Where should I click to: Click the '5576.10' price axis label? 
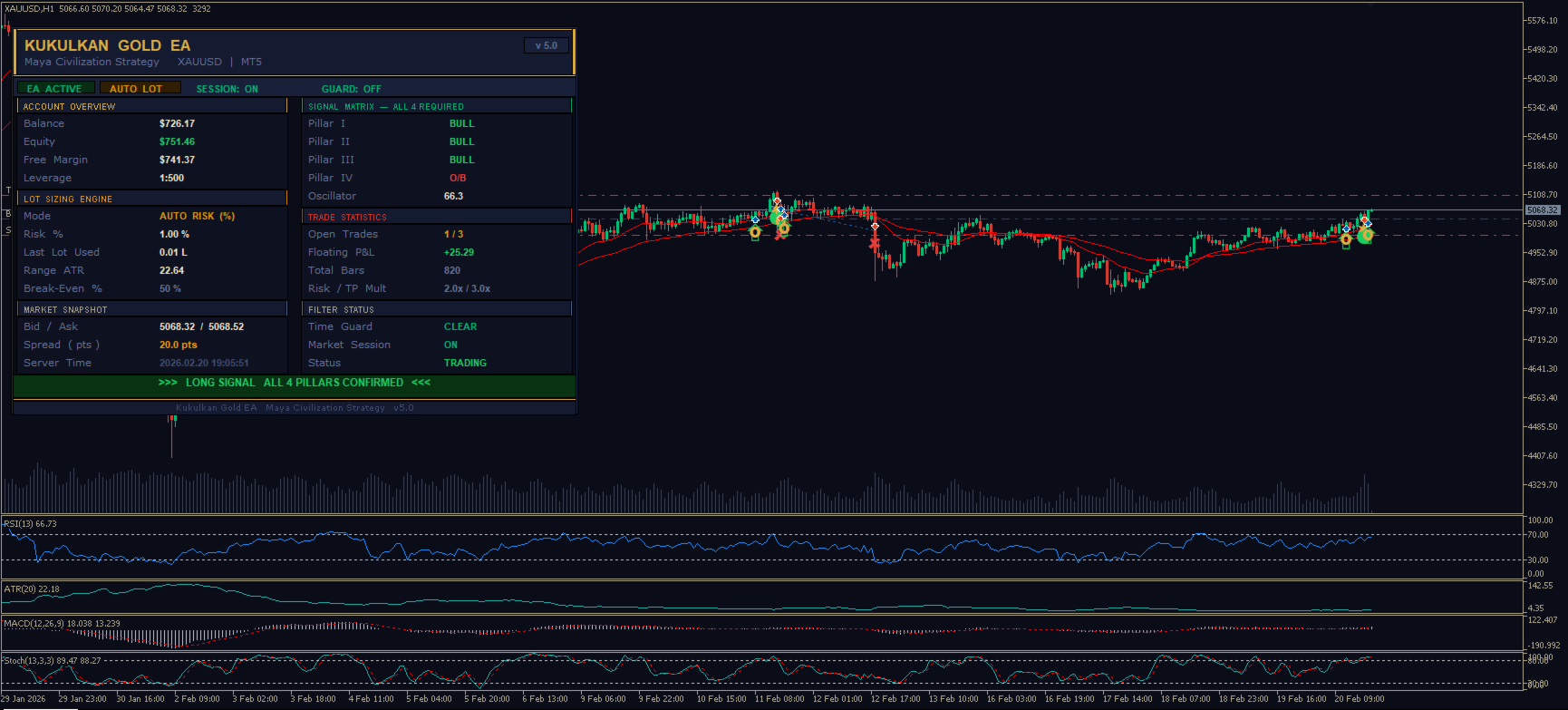1543,21
